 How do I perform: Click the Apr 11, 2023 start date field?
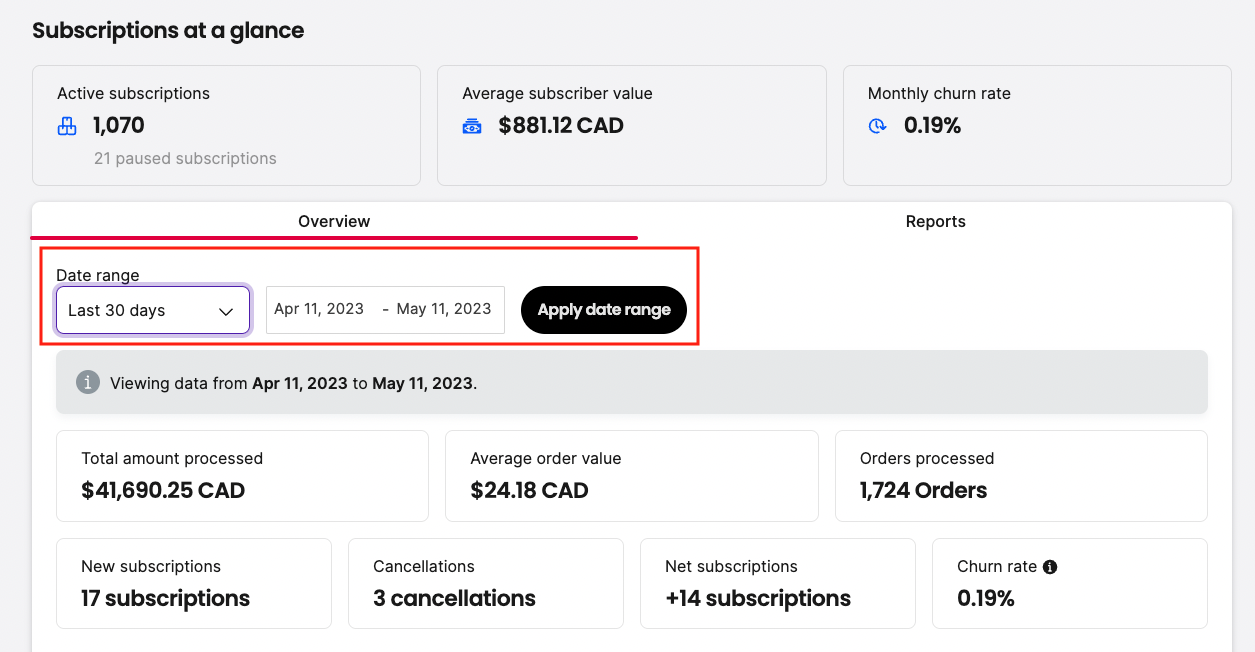click(x=319, y=309)
